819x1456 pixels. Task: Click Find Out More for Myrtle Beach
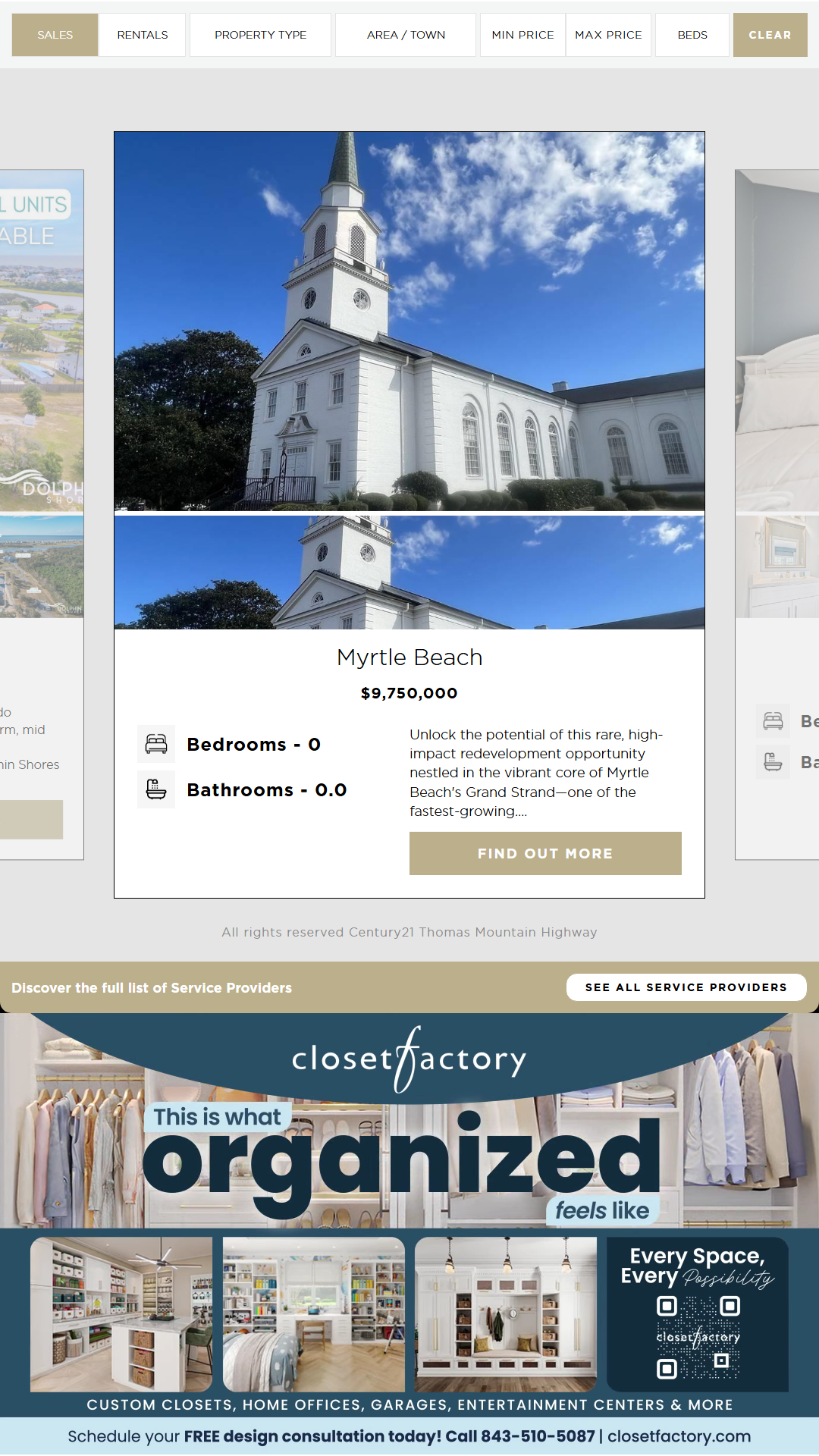pyautogui.click(x=545, y=853)
